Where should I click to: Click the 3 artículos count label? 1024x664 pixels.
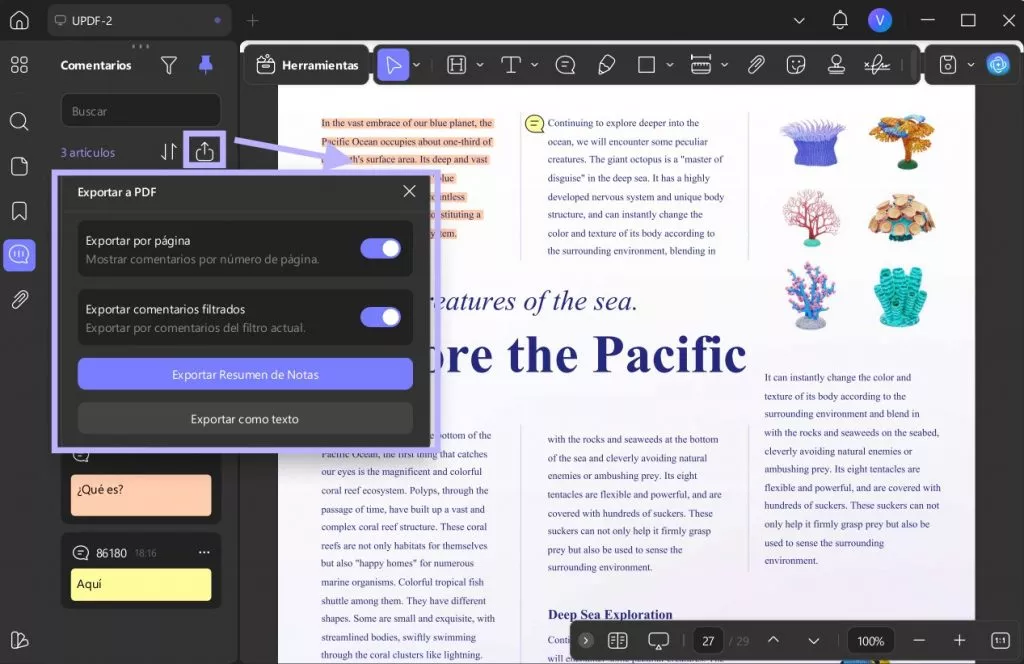coord(88,152)
